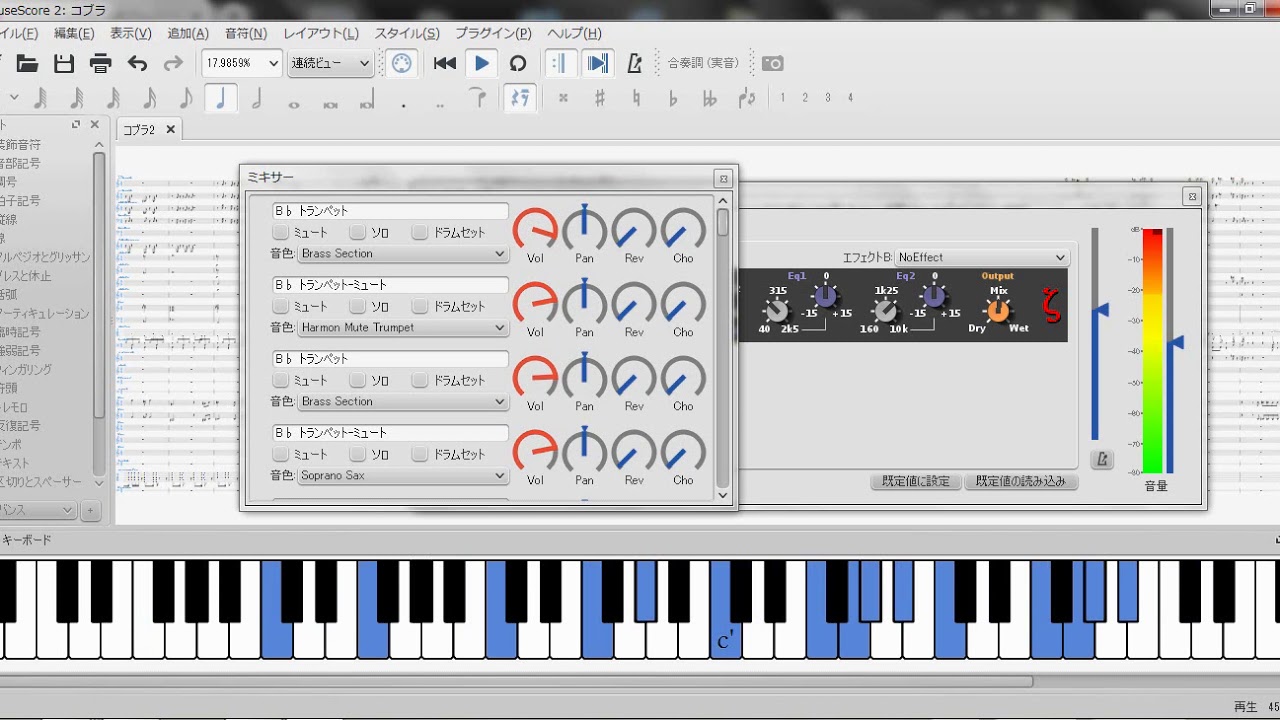Viewport: 1280px width, 720px height.
Task: Select the quarter note duration
Action: click(221, 98)
